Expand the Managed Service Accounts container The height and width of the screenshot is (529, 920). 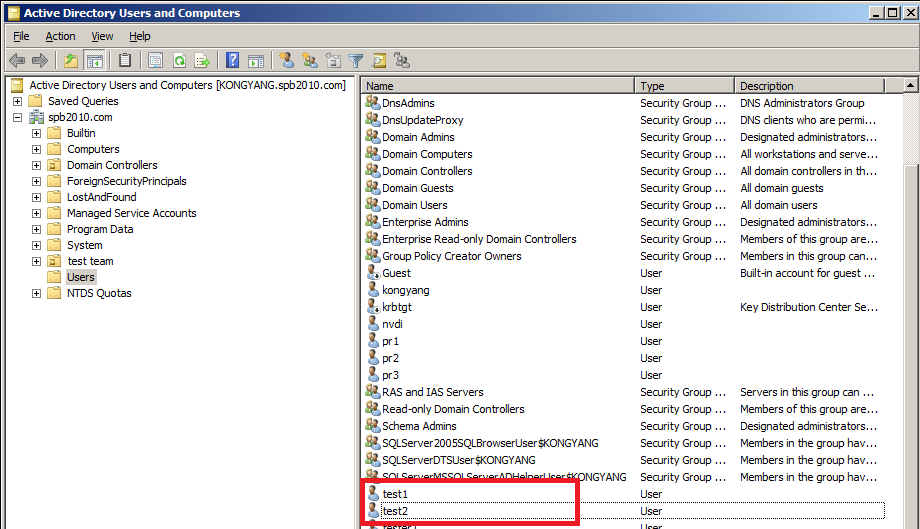click(36, 213)
